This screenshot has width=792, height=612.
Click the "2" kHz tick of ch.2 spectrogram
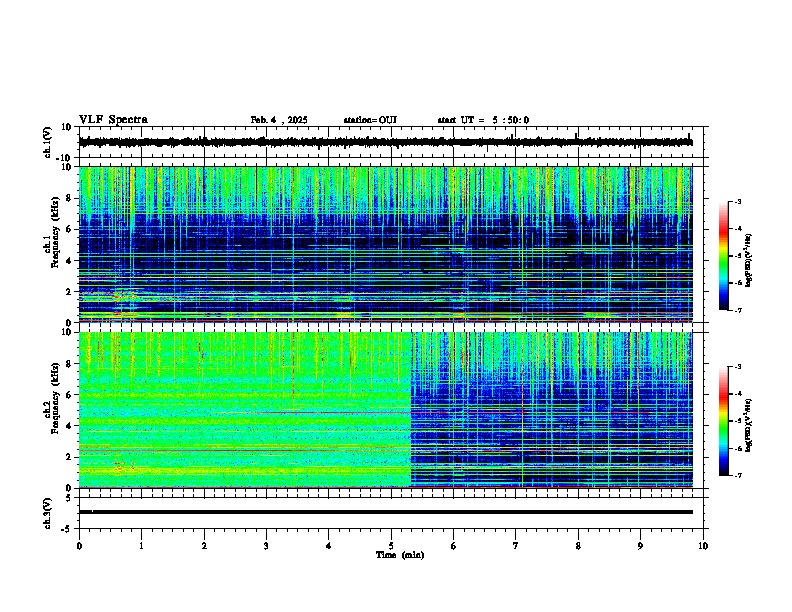pos(70,457)
